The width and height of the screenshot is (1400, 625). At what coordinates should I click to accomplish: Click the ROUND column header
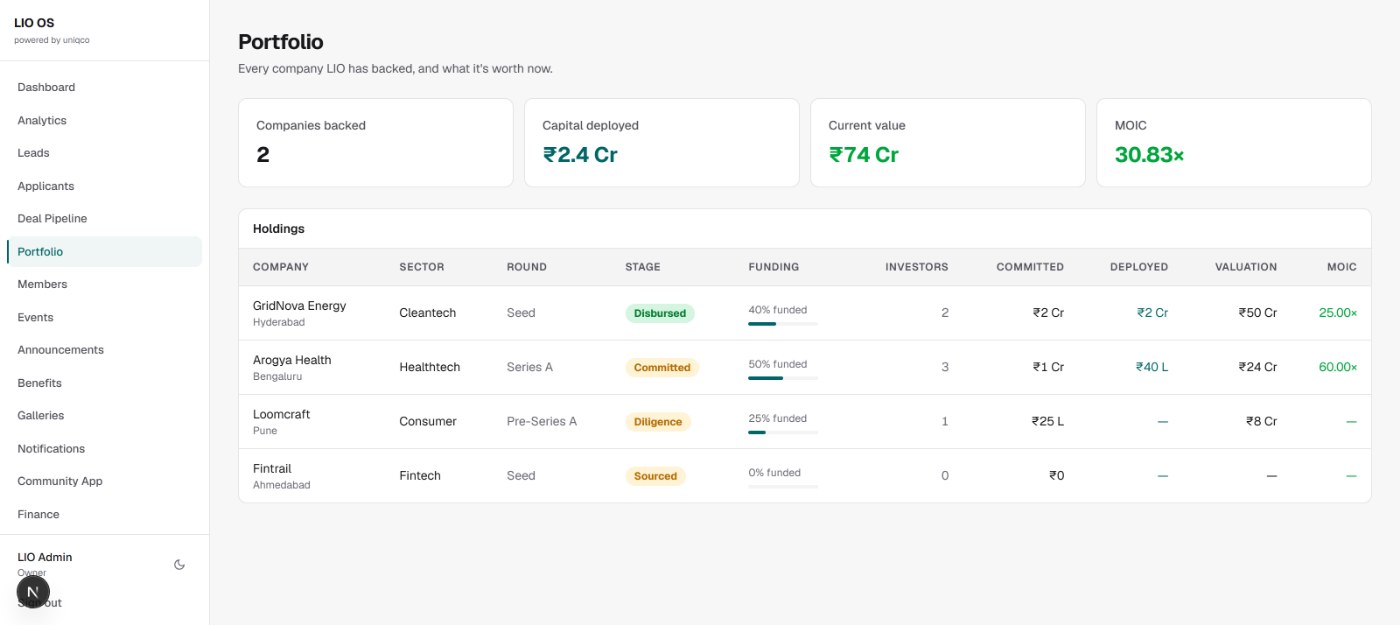coord(527,267)
